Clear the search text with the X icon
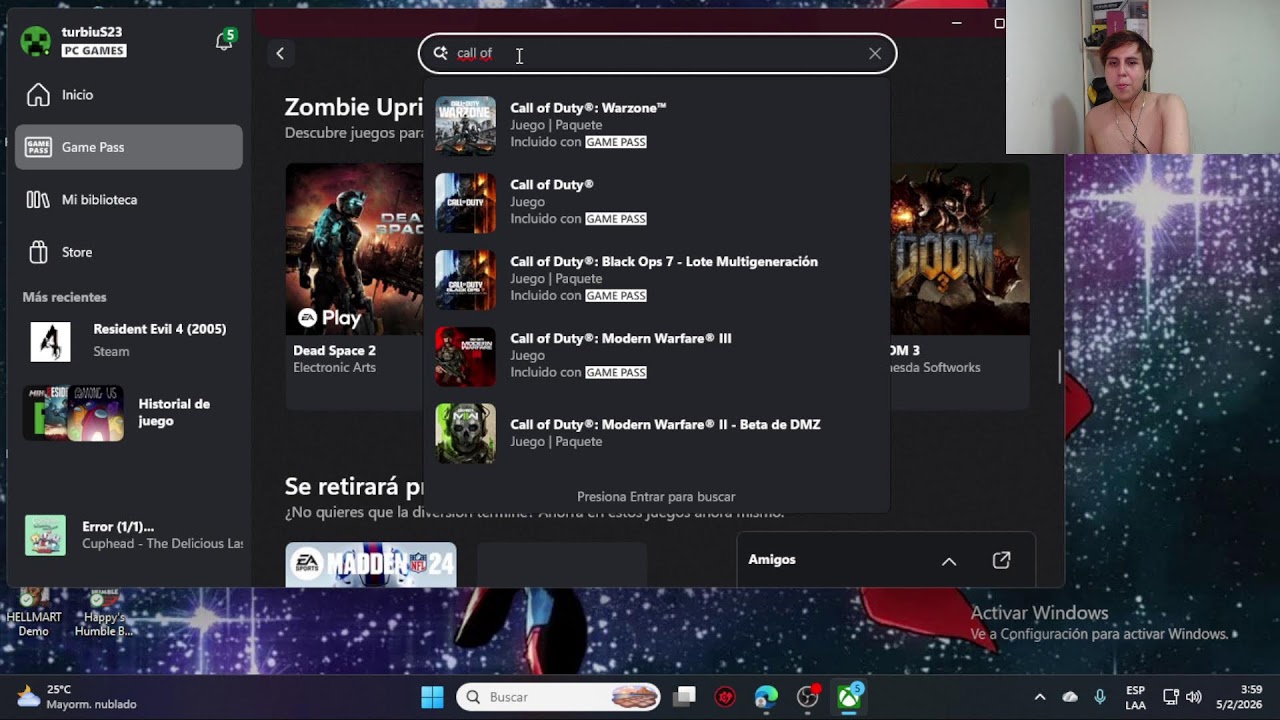1280x720 pixels. pos(875,54)
